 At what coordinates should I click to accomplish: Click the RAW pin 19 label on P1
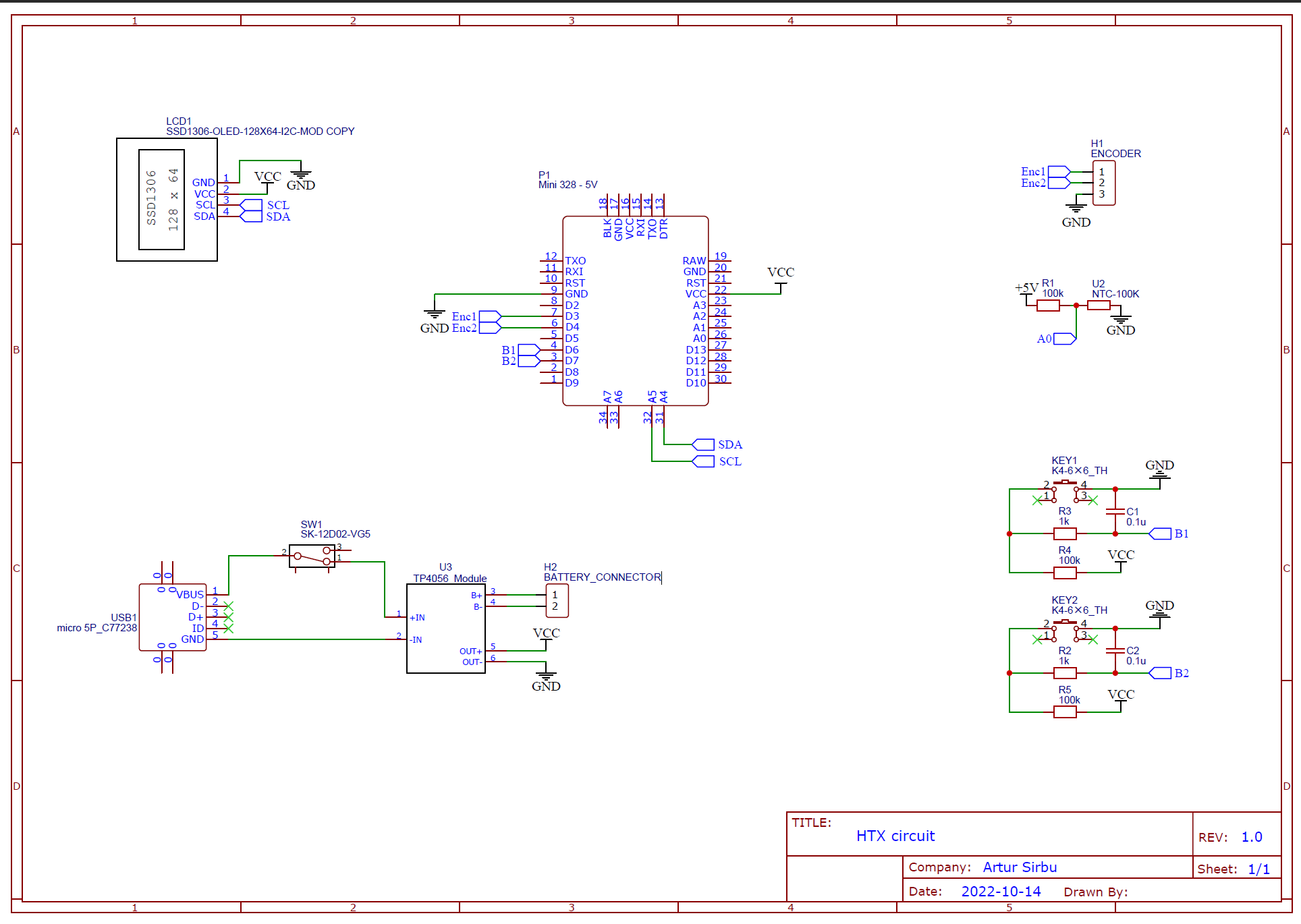click(694, 261)
